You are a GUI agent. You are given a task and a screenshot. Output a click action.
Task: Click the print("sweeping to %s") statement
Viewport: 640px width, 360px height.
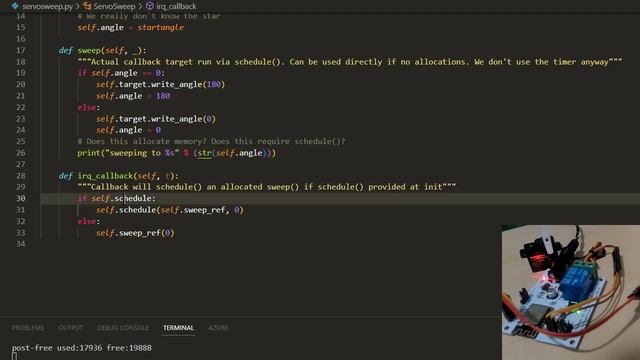point(176,153)
